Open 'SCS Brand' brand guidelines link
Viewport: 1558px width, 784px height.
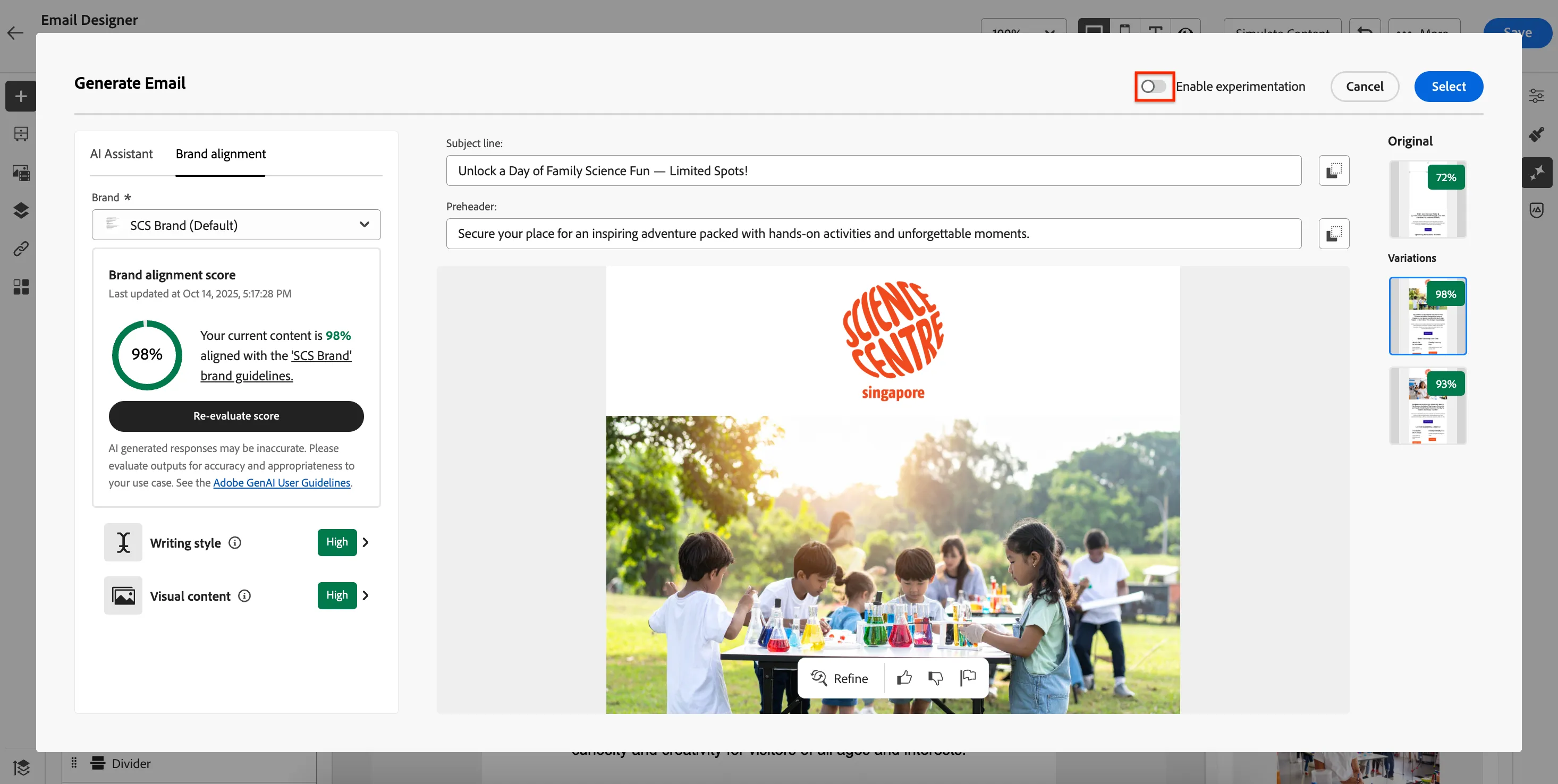(276, 365)
